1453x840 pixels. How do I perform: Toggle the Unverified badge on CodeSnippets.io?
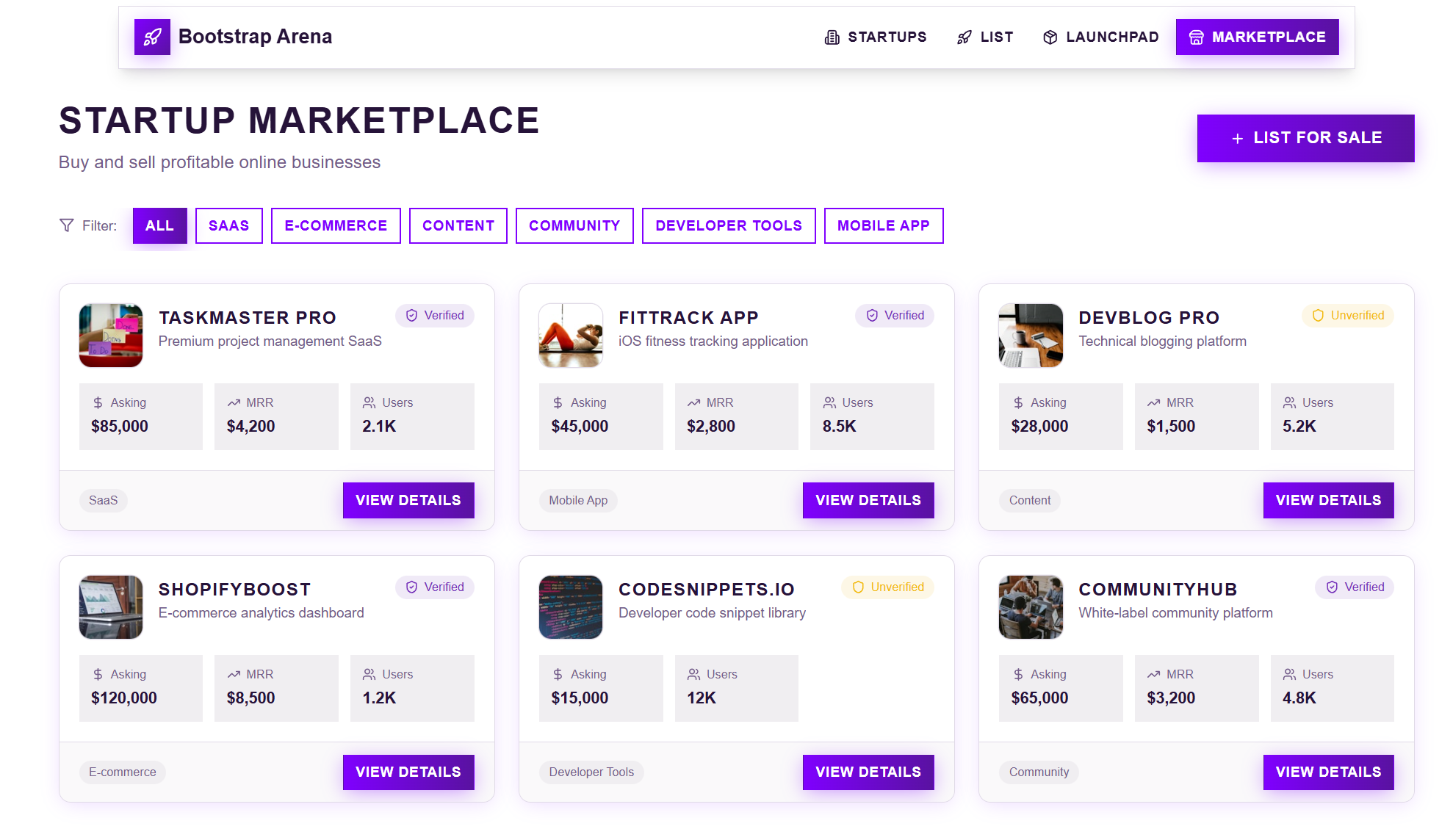tap(887, 587)
